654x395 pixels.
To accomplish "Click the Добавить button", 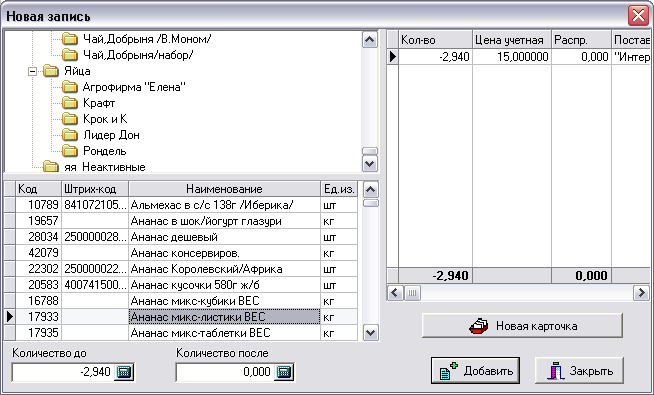I will [x=475, y=370].
